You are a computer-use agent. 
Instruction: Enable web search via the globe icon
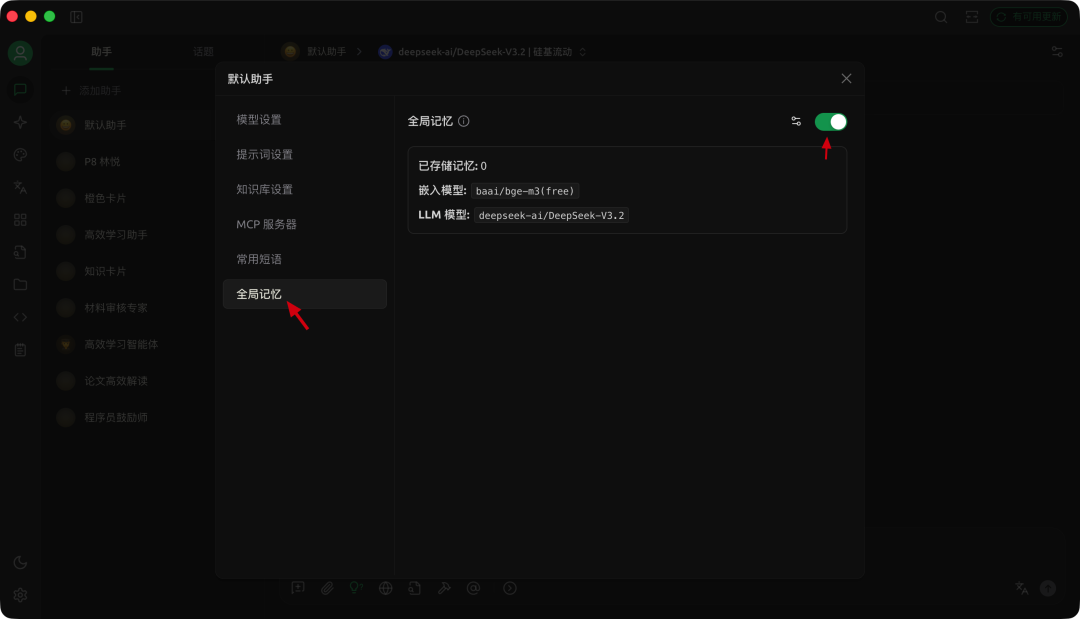pyautogui.click(x=385, y=588)
